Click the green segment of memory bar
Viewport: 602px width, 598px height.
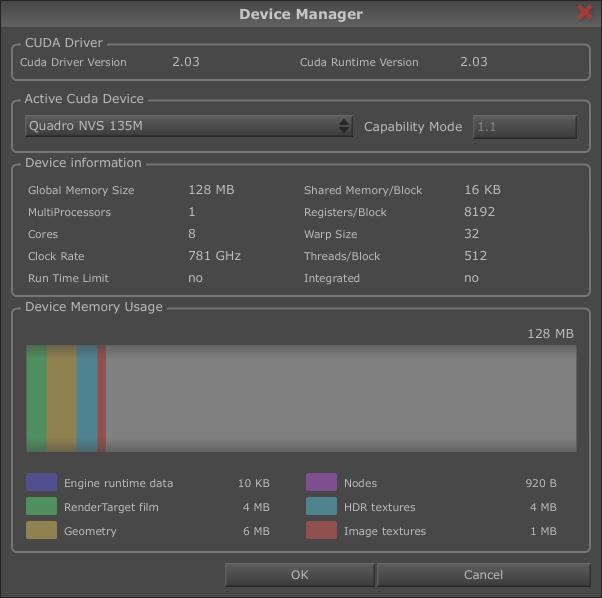[x=36, y=398]
